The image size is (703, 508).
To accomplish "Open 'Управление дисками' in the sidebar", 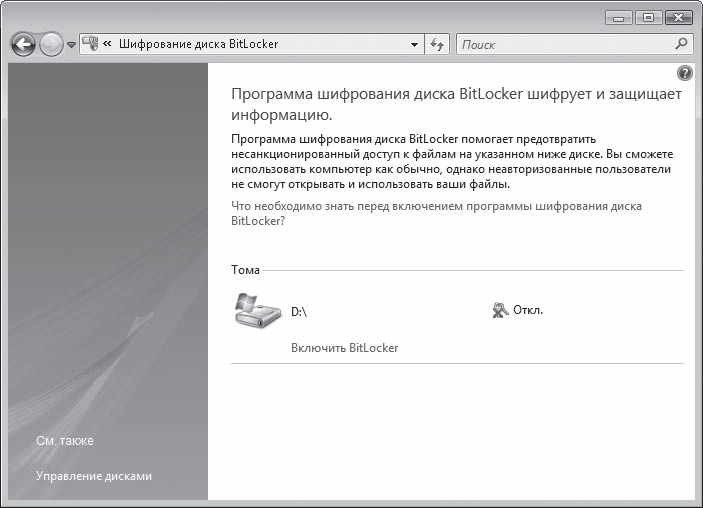I will [94, 476].
